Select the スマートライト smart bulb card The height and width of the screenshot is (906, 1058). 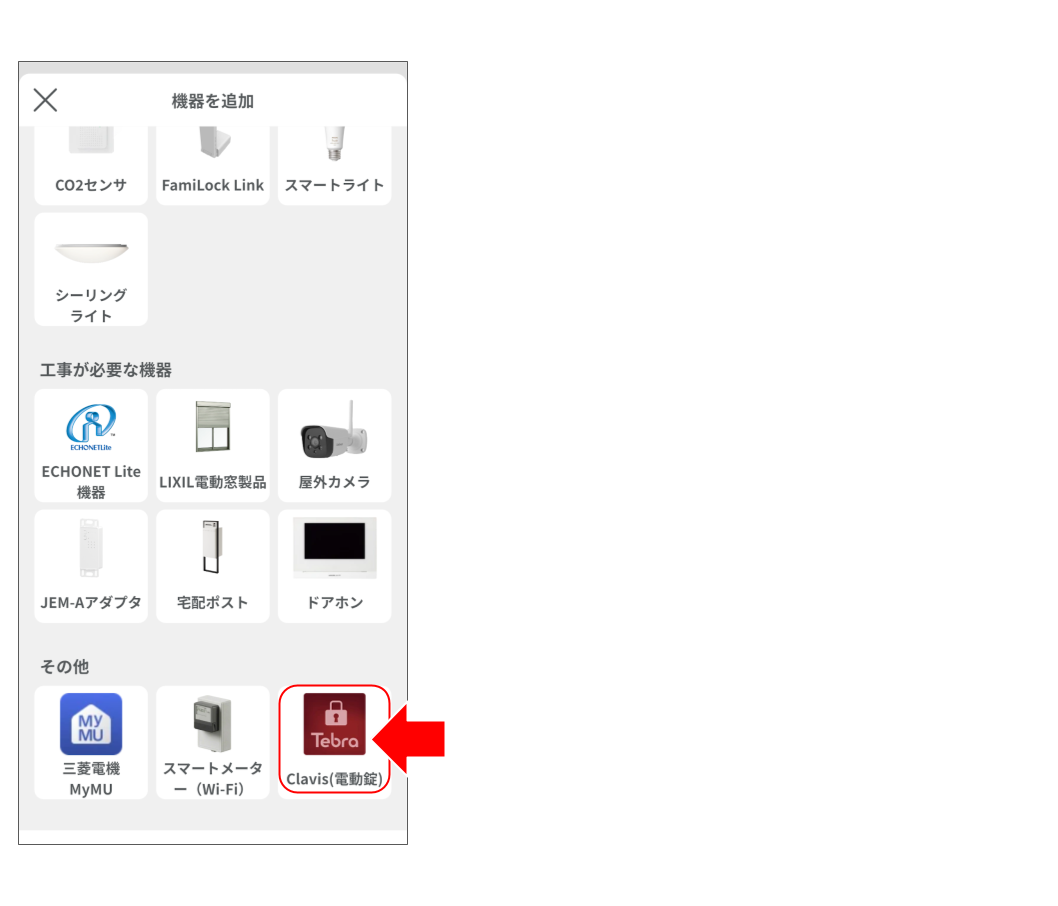pyautogui.click(x=335, y=165)
